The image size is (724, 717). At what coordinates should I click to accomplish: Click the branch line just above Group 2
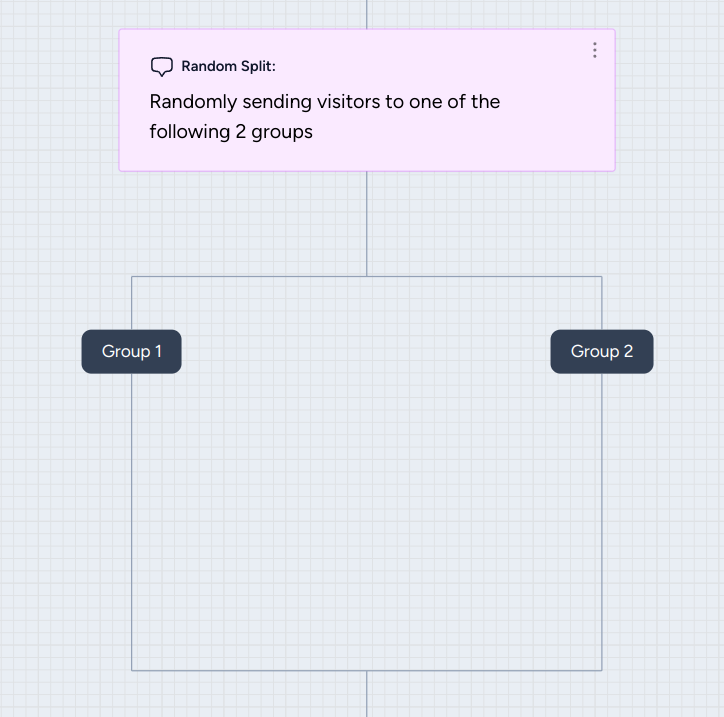(602, 303)
